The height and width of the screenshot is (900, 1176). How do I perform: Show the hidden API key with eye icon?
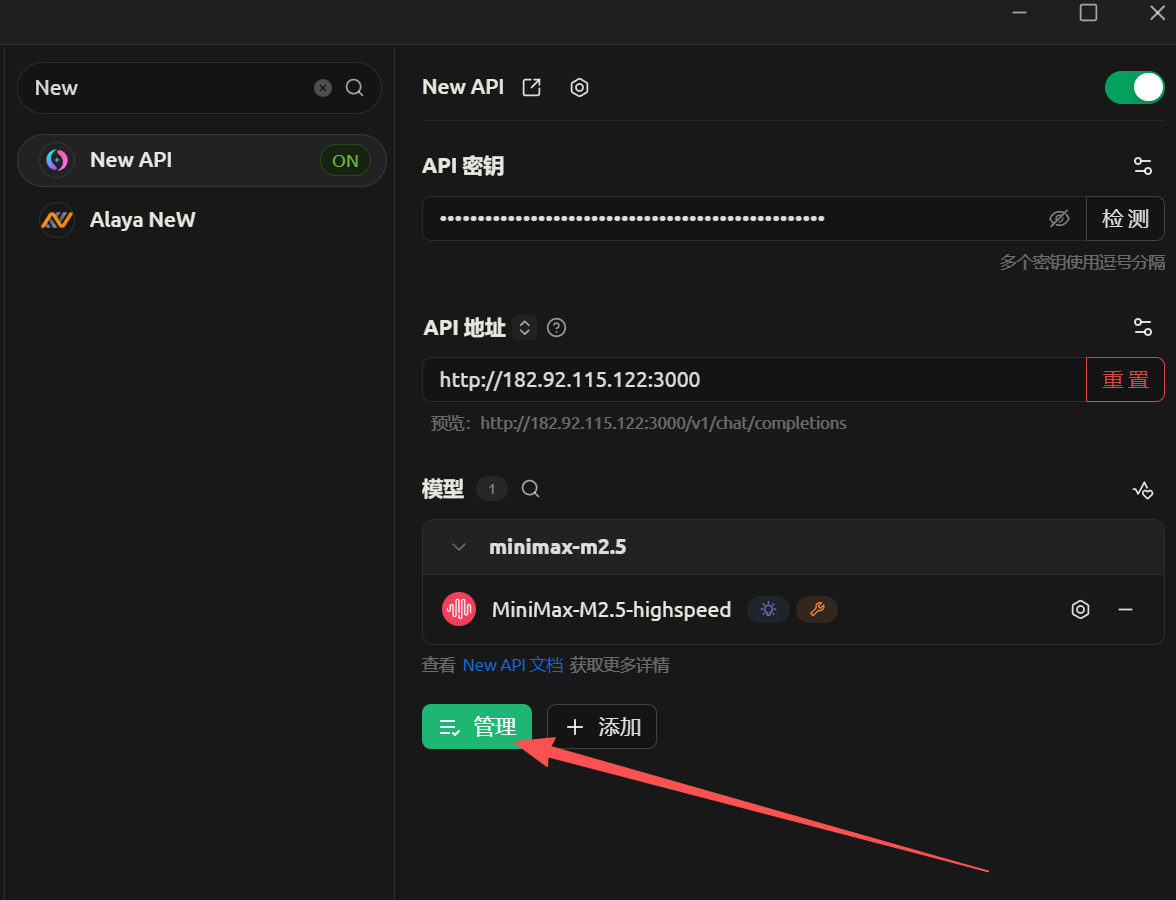[1059, 218]
